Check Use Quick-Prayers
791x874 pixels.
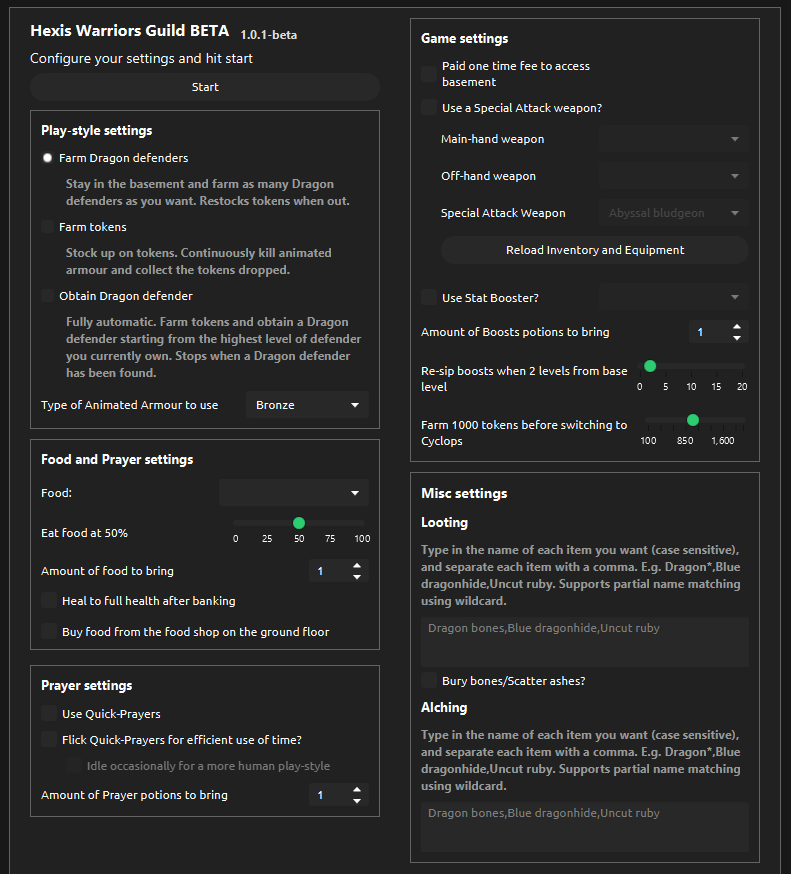click(x=49, y=714)
